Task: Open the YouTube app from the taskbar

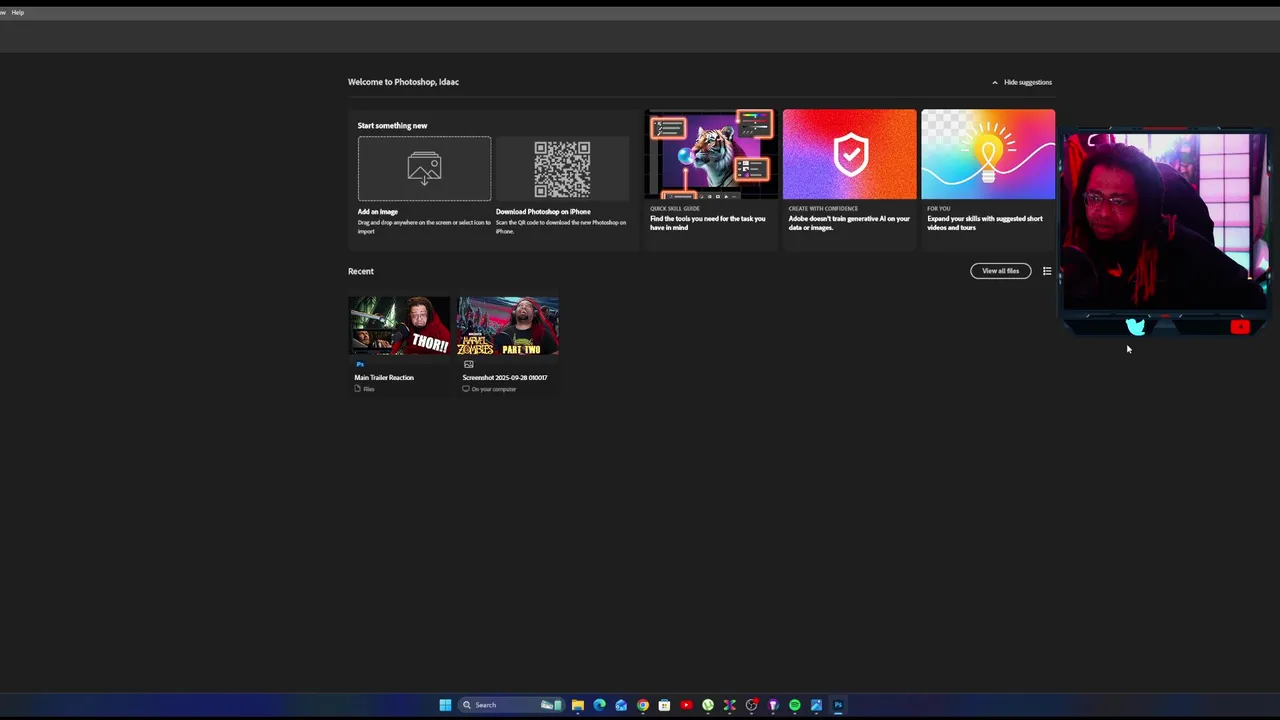Action: coord(686,705)
